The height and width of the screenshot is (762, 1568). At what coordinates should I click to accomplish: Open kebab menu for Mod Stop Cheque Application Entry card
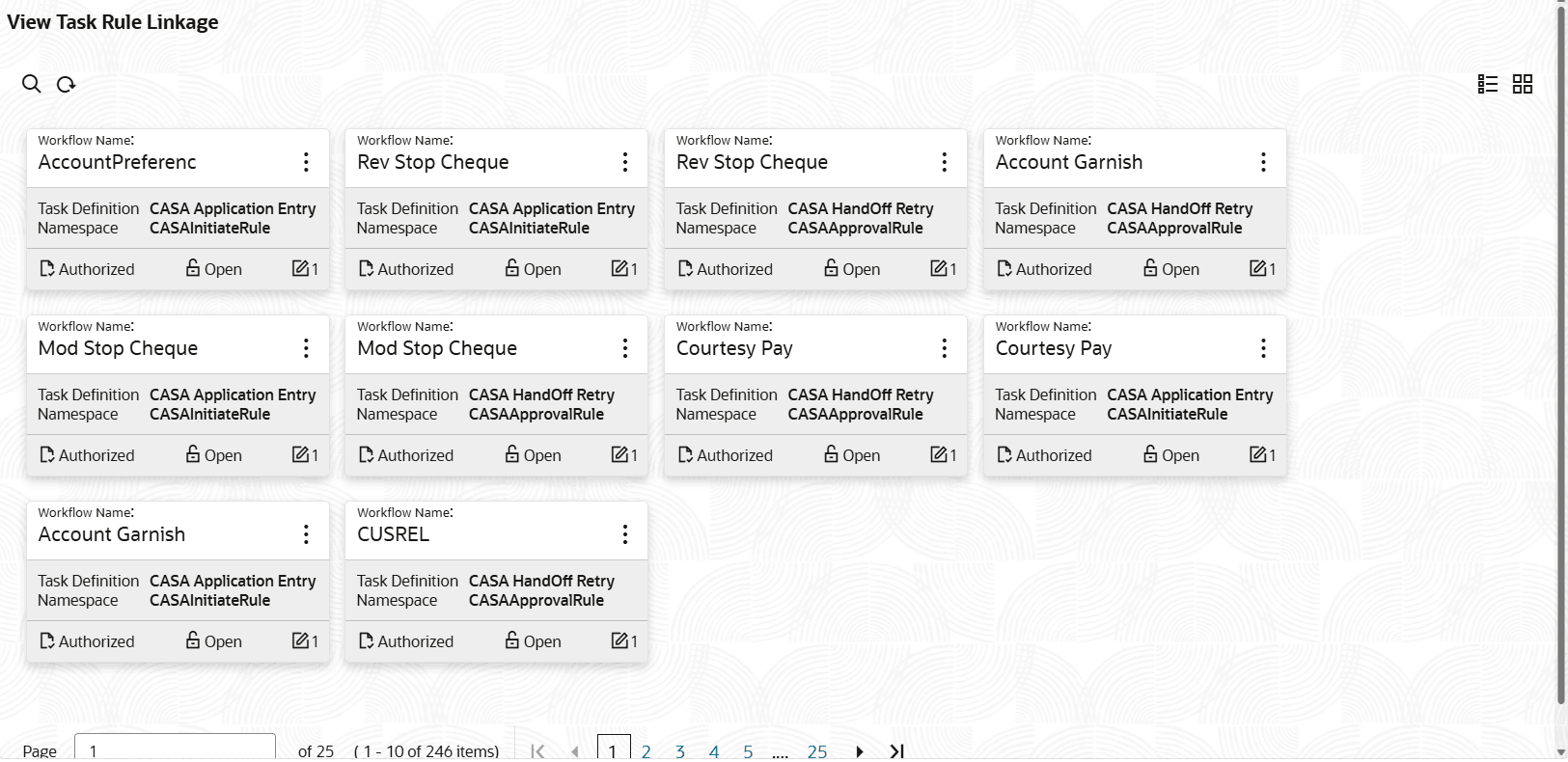point(306,348)
